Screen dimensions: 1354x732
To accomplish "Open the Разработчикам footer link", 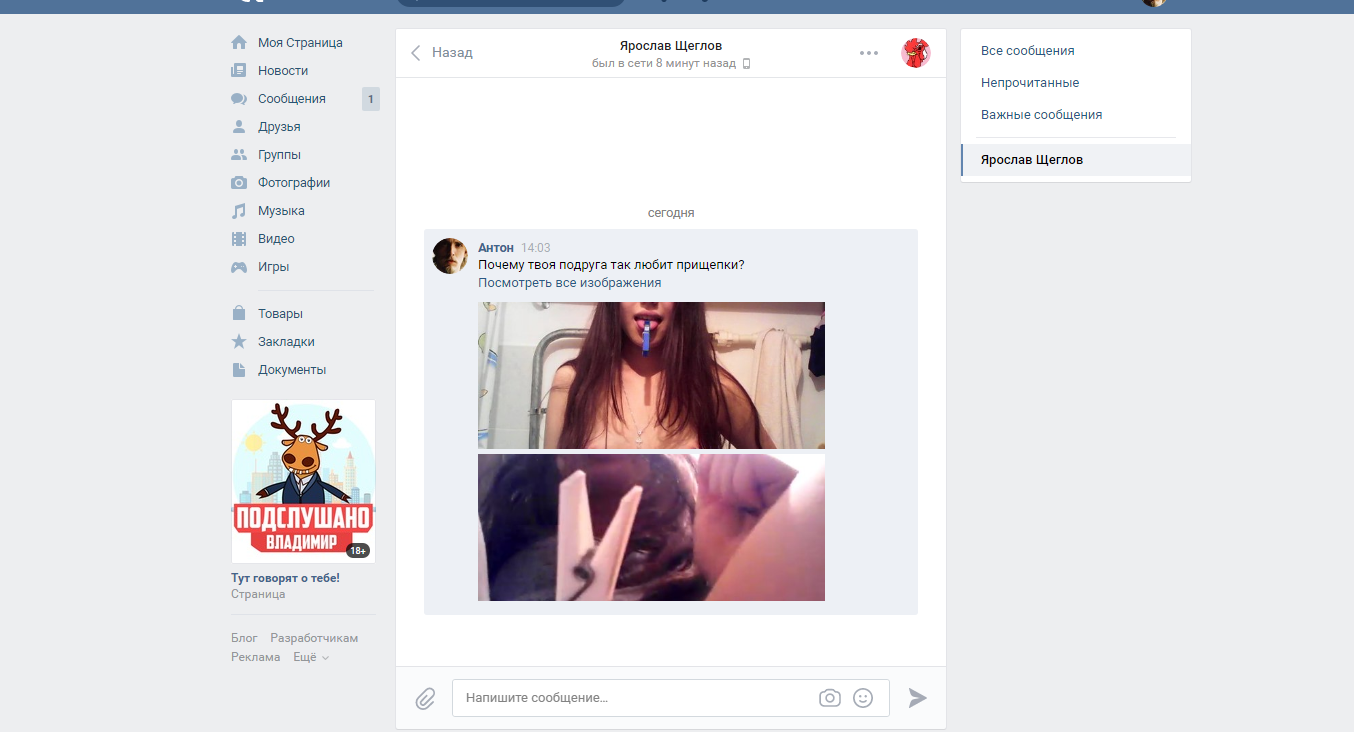I will [x=314, y=638].
